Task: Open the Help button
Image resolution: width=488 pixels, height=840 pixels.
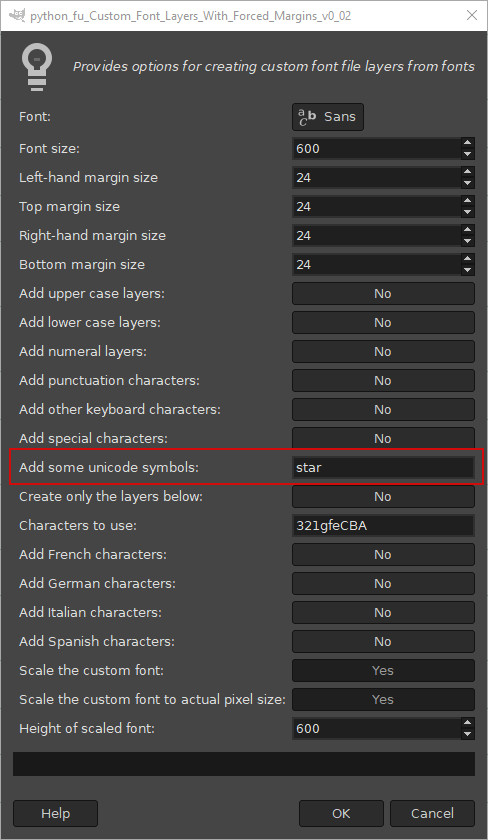Action: (55, 813)
